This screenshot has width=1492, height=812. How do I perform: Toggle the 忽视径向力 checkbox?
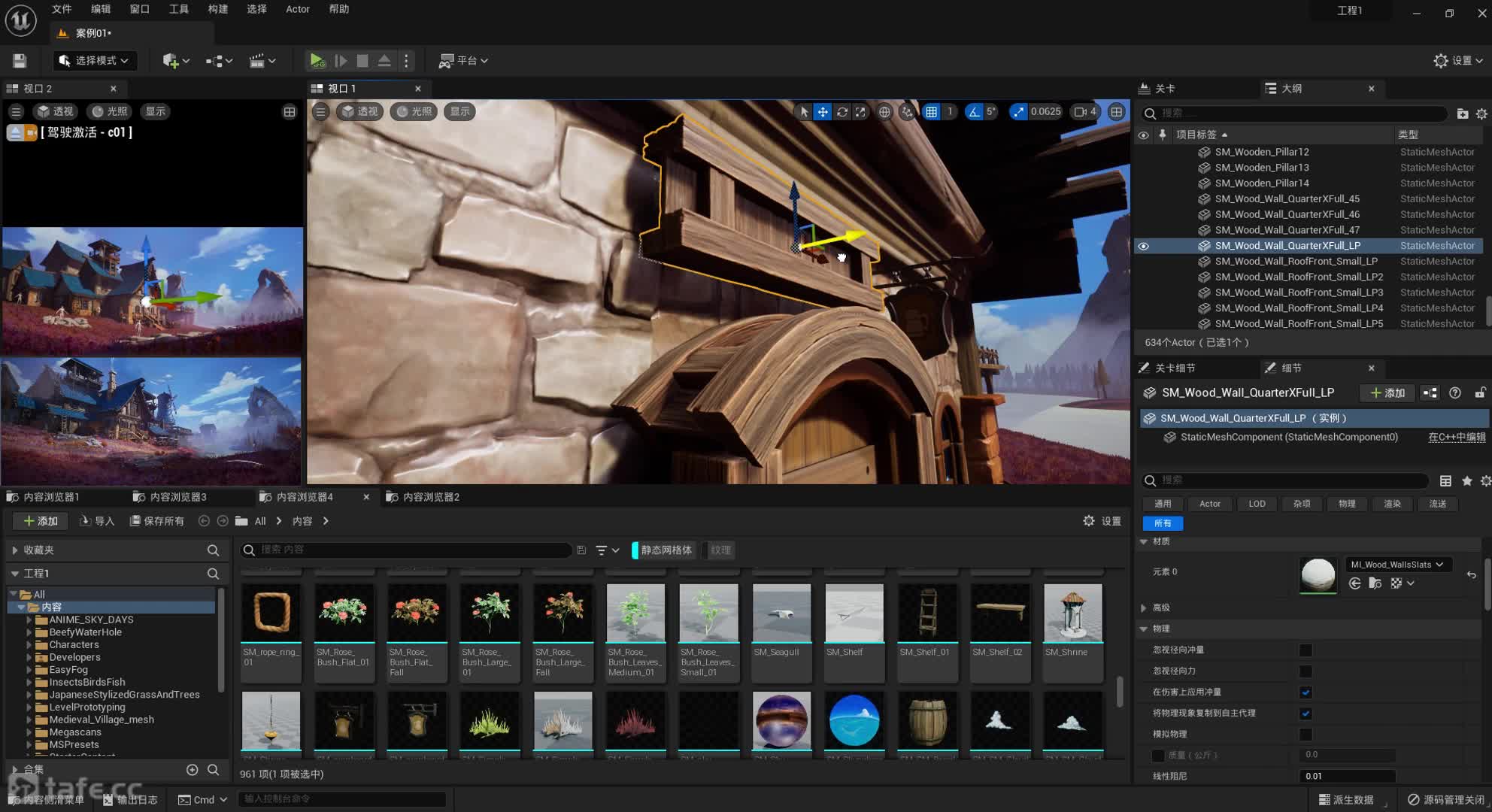pos(1305,671)
